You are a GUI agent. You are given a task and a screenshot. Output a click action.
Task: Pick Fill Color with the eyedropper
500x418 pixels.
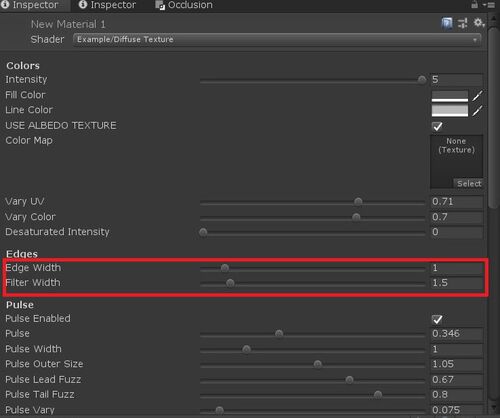[x=477, y=96]
